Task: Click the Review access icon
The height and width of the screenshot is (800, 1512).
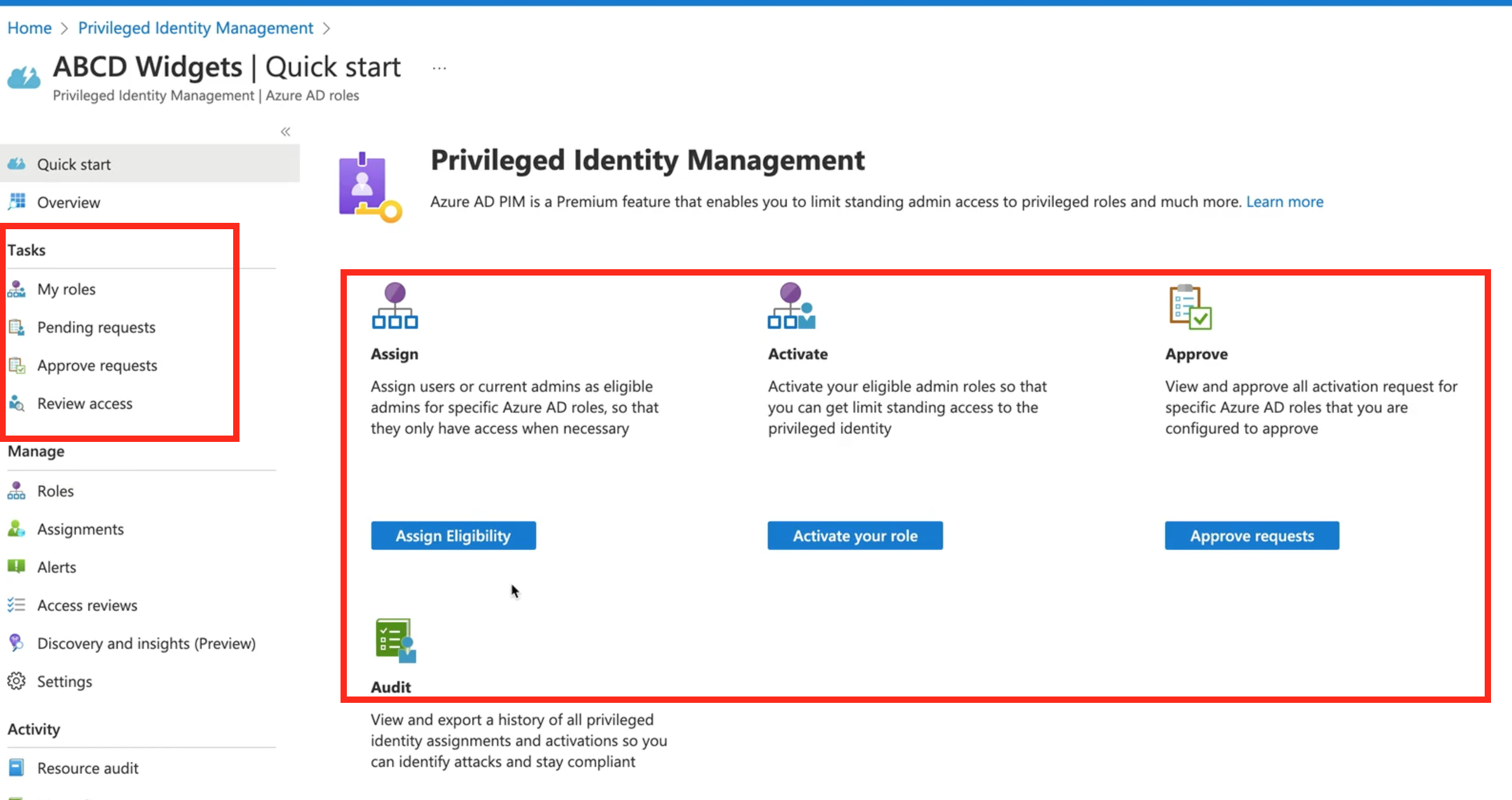Action: click(17, 403)
